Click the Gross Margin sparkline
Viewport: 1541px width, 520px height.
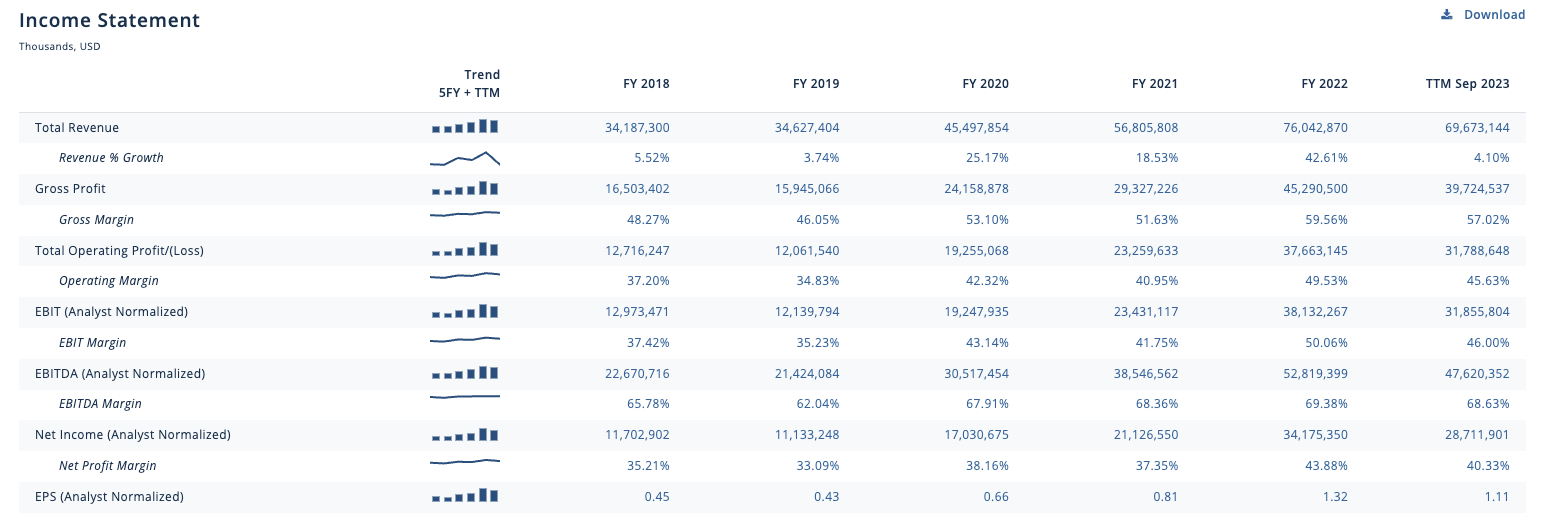click(x=465, y=214)
